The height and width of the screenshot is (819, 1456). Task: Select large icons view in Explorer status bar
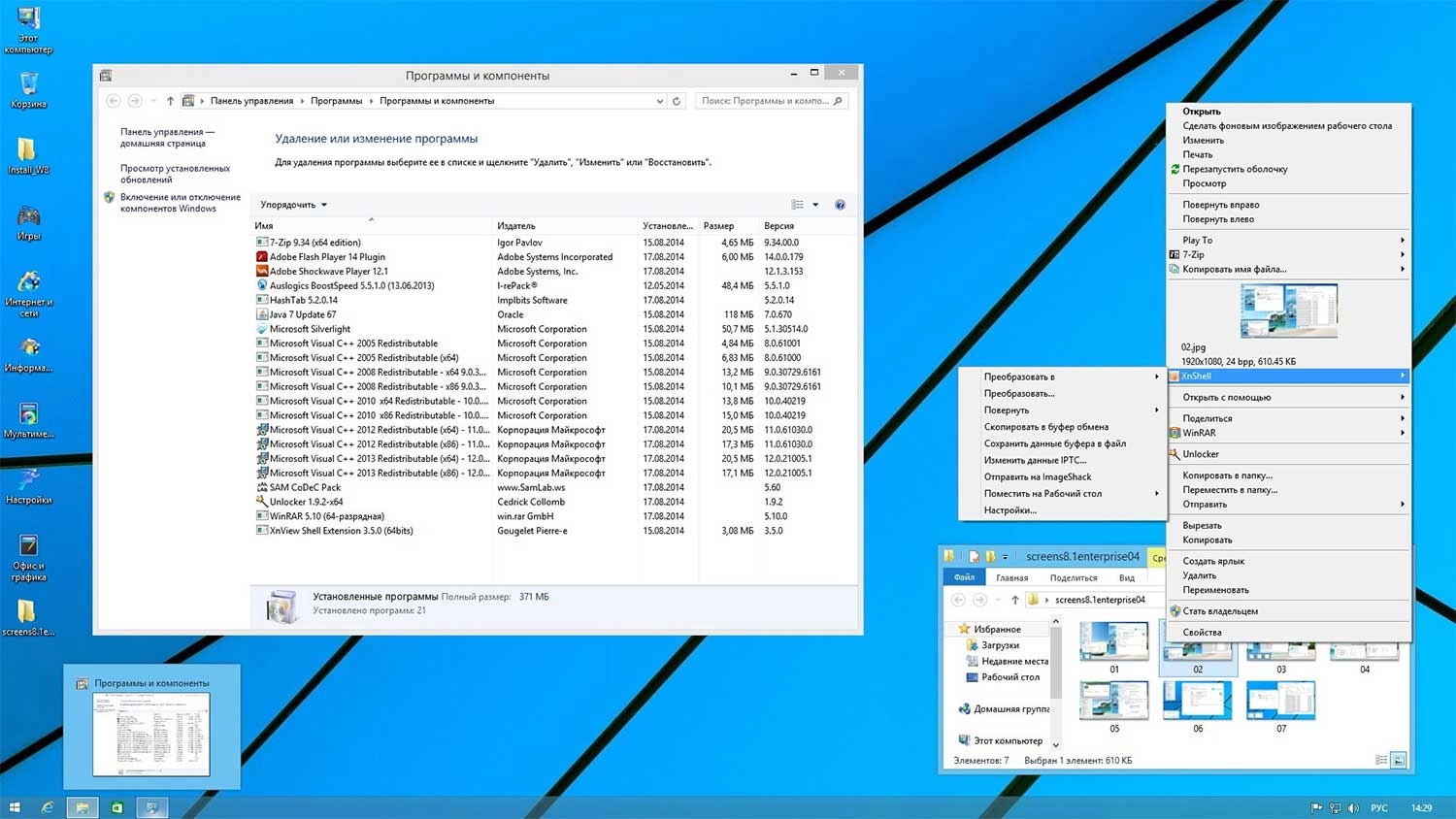1399,761
